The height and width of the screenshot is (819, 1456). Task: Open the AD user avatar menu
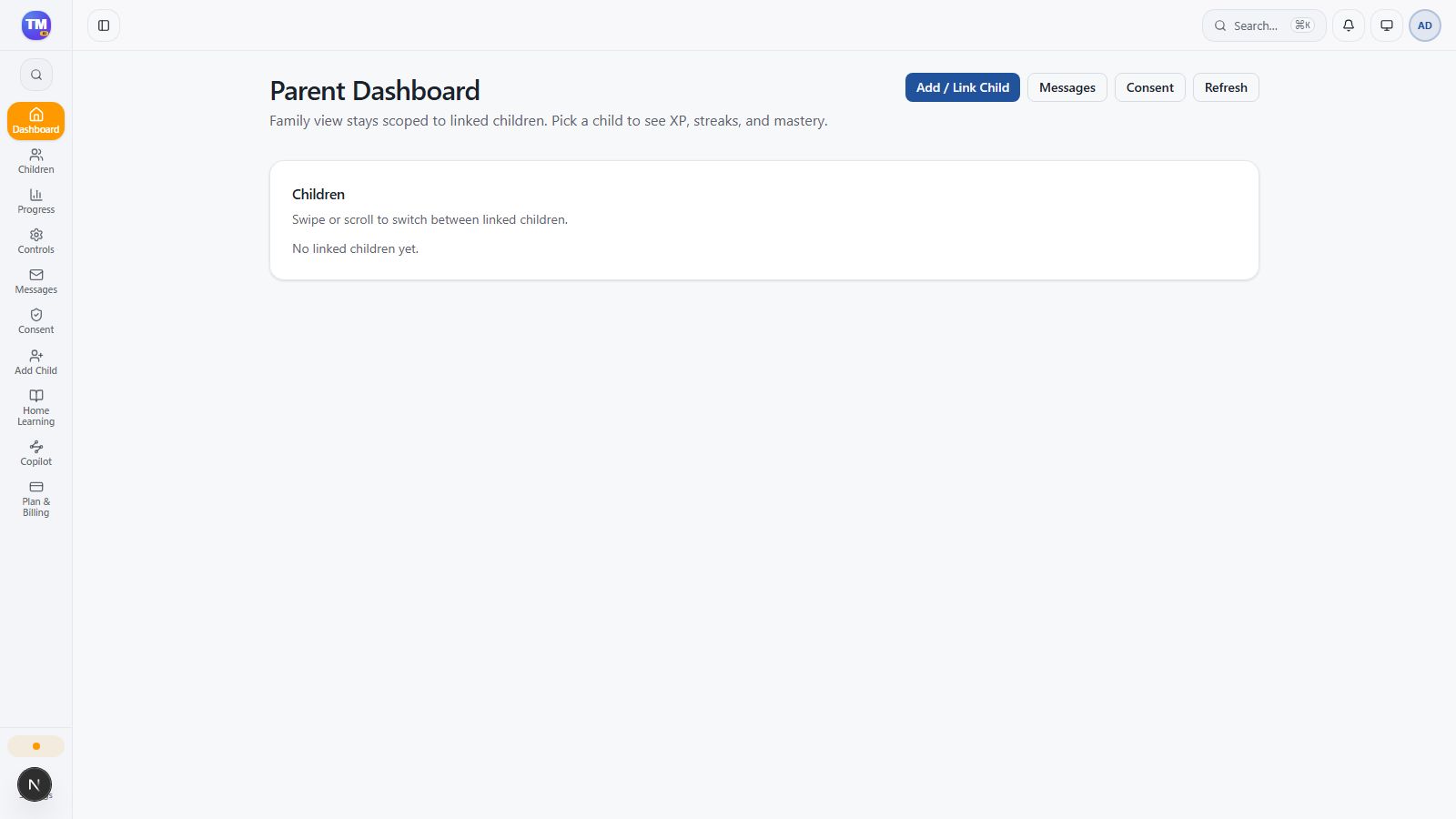point(1425,25)
